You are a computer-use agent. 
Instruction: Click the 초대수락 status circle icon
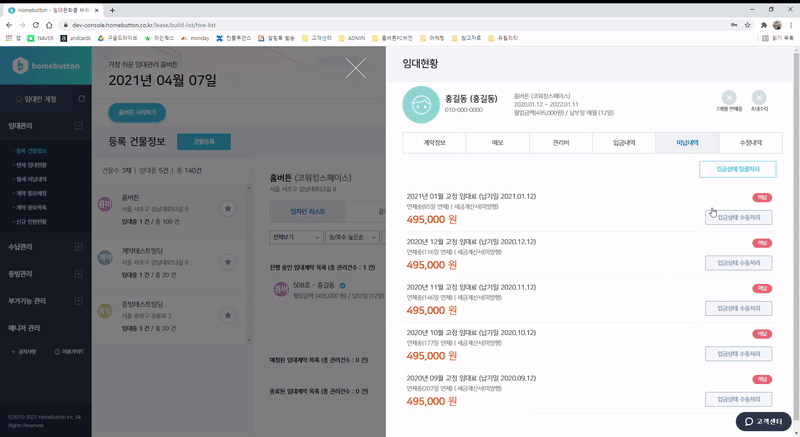click(x=759, y=97)
